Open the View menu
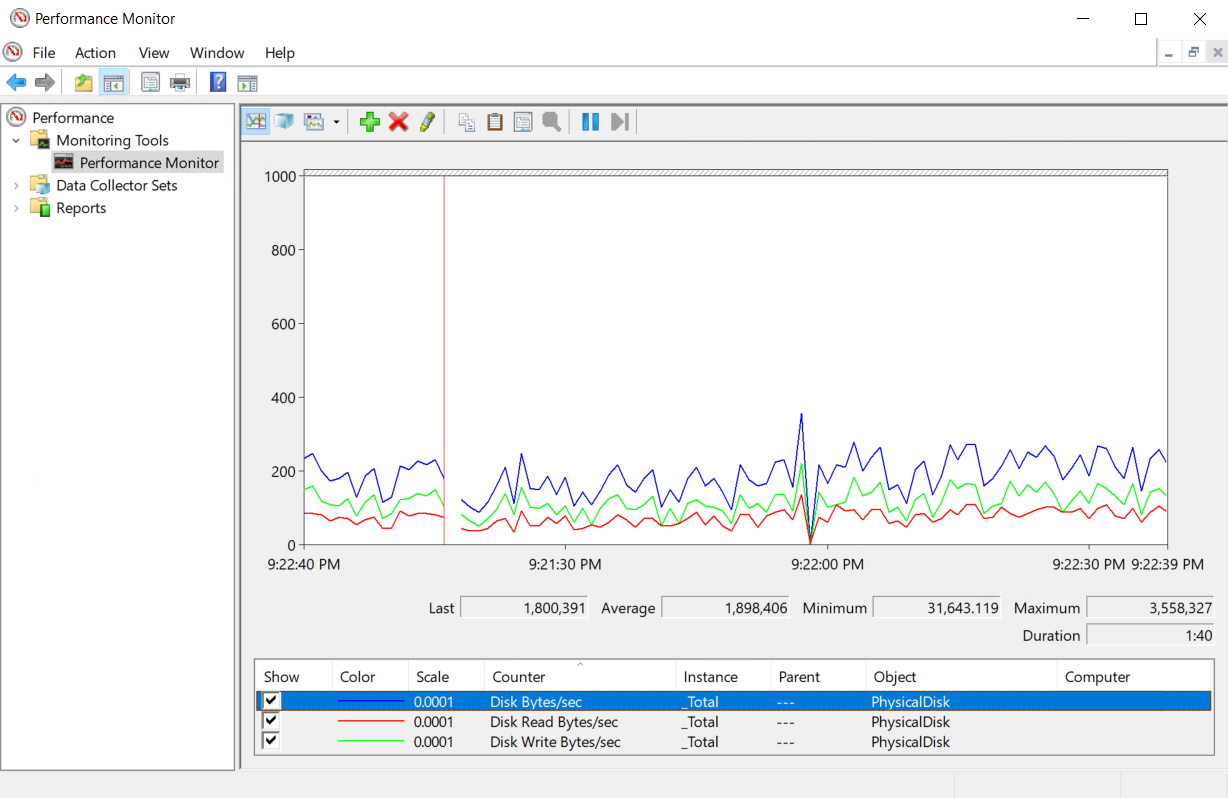This screenshot has width=1228, height=798. click(154, 53)
